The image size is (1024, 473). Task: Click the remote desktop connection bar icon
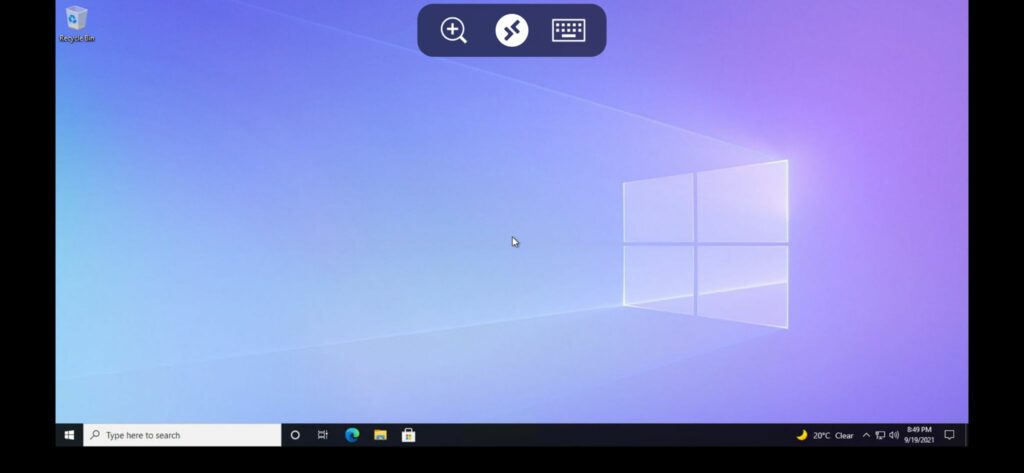511,30
